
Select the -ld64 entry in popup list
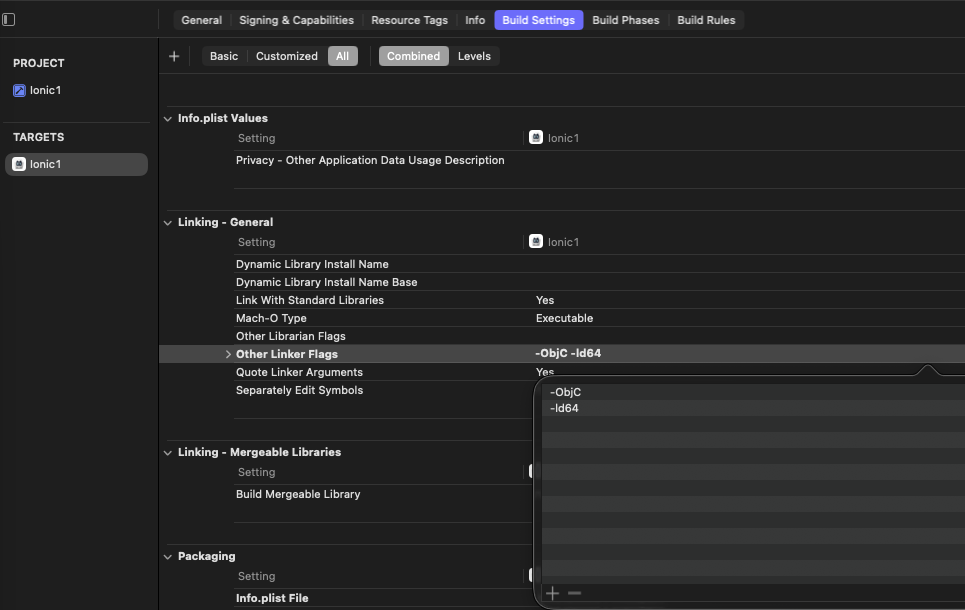(565, 408)
